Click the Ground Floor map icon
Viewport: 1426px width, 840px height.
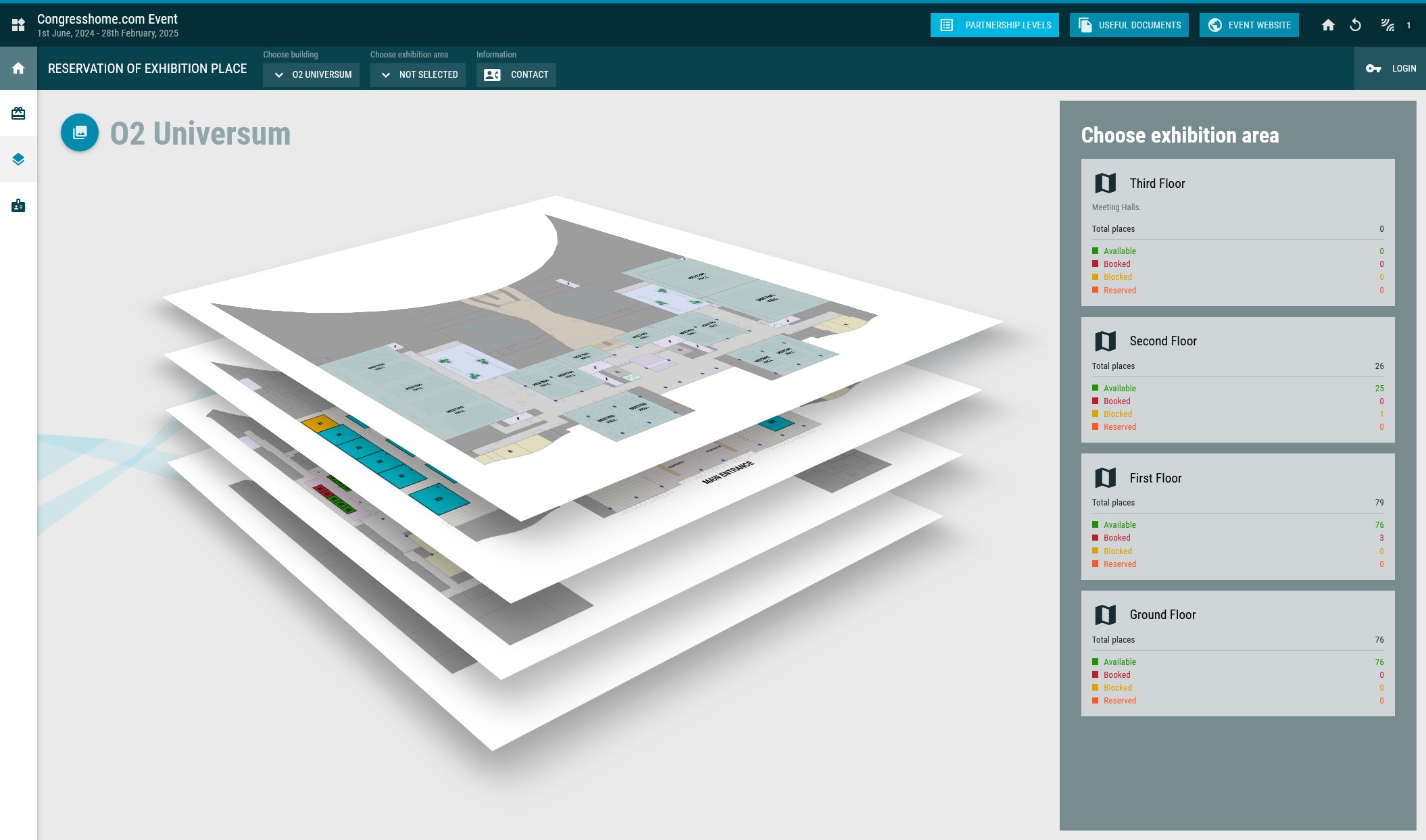[1106, 614]
